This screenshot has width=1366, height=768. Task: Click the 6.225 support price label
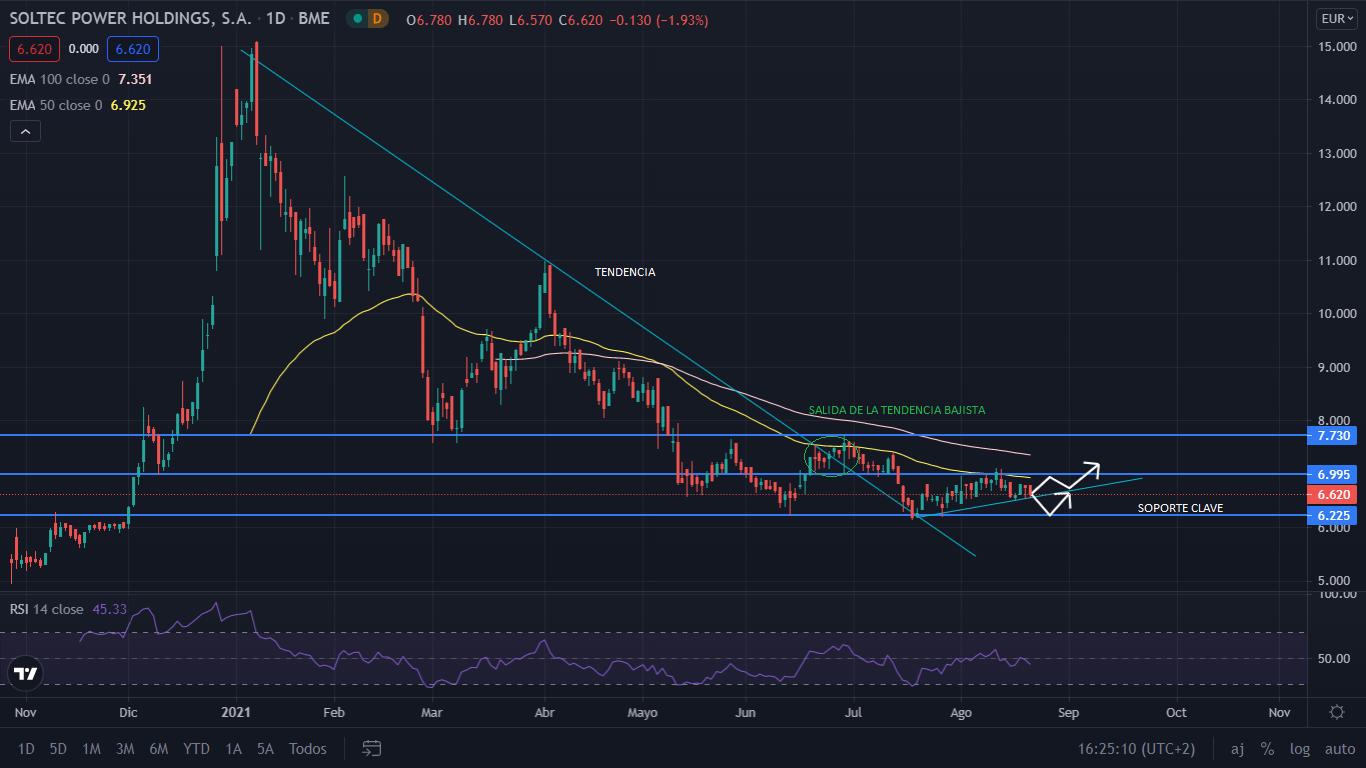[x=1333, y=515]
